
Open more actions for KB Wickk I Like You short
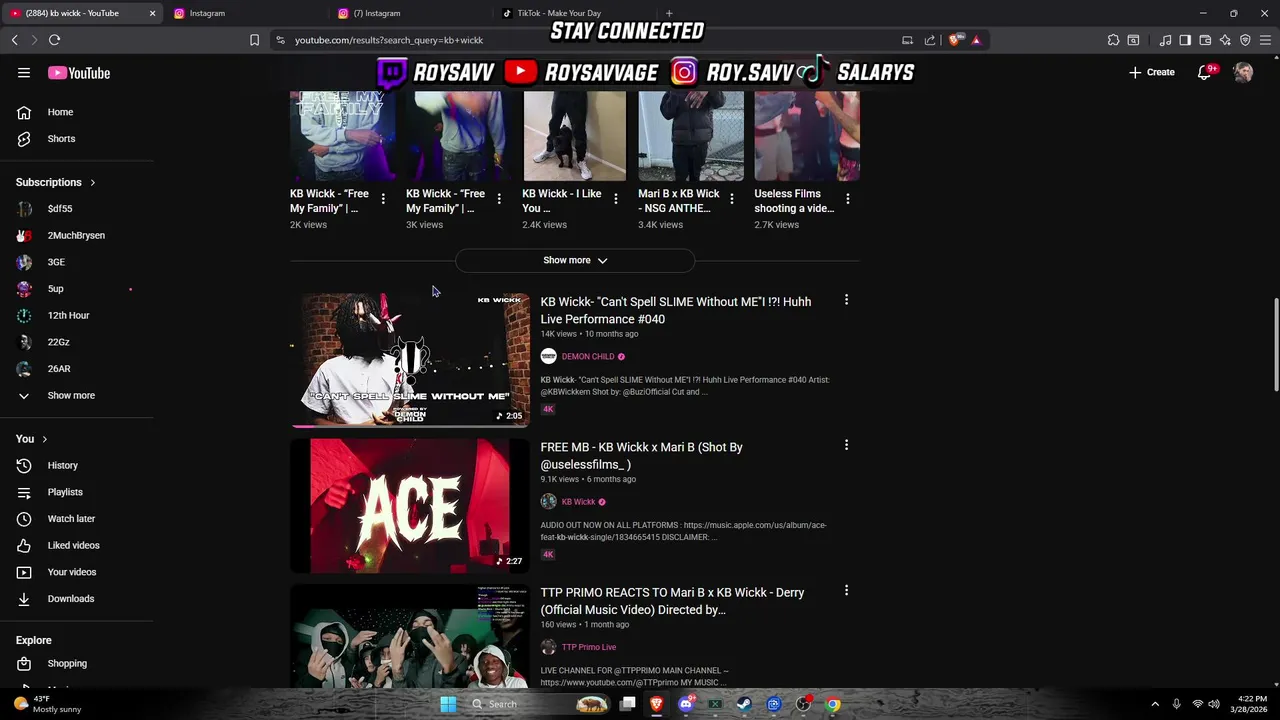pos(615,199)
